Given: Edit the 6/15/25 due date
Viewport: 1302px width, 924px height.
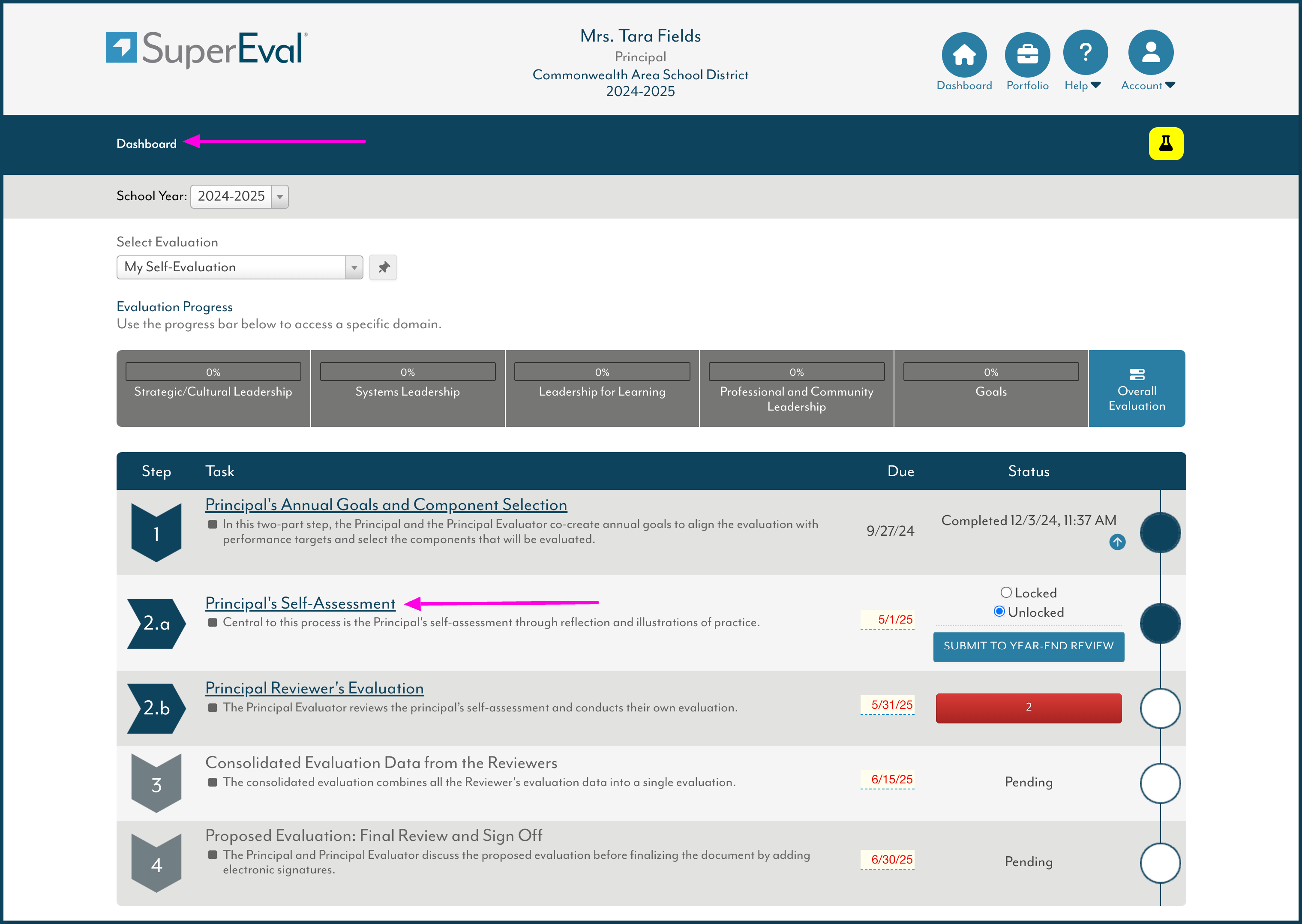Looking at the screenshot, I should pos(887,780).
